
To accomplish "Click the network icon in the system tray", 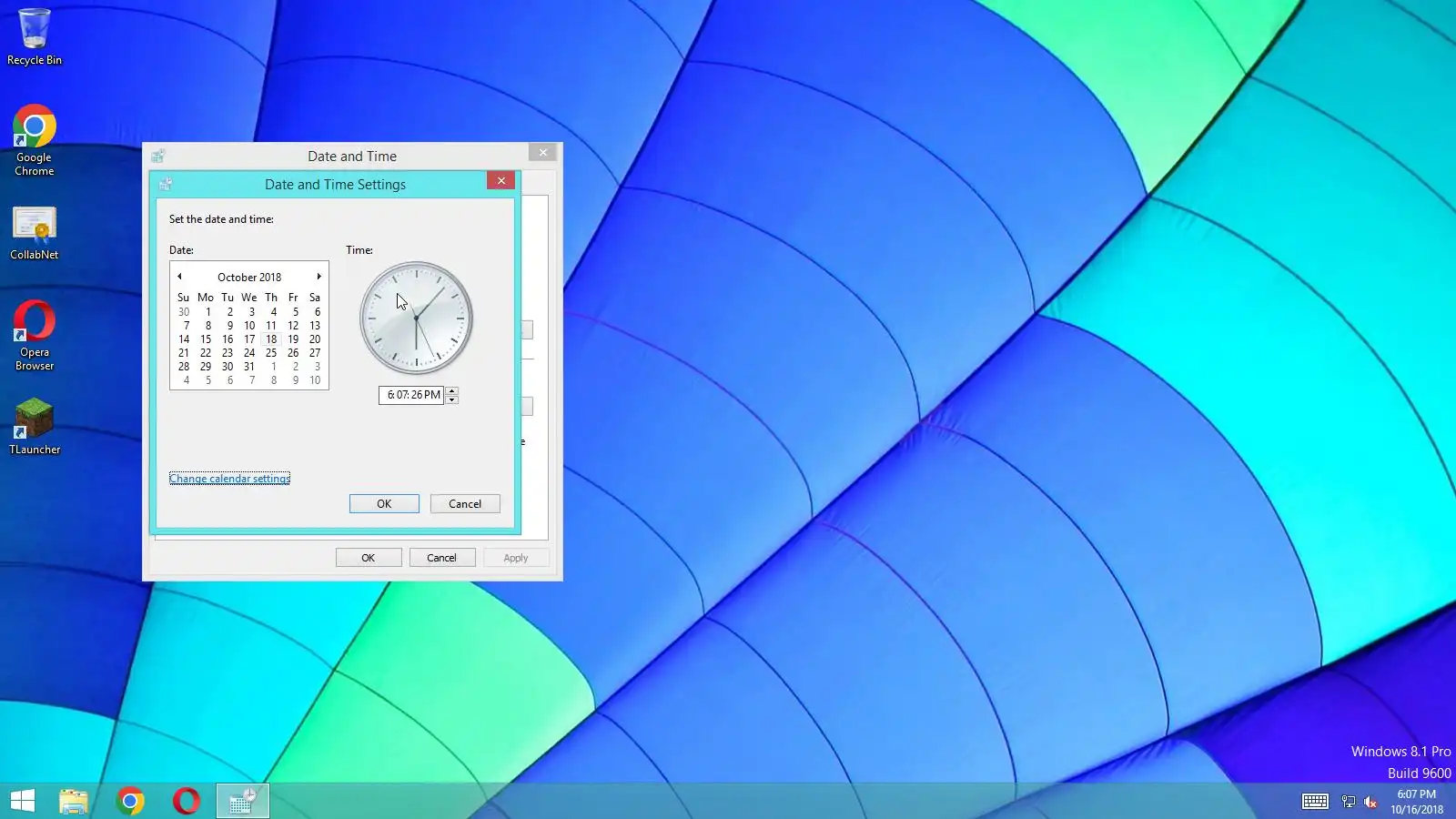I will (1349, 802).
